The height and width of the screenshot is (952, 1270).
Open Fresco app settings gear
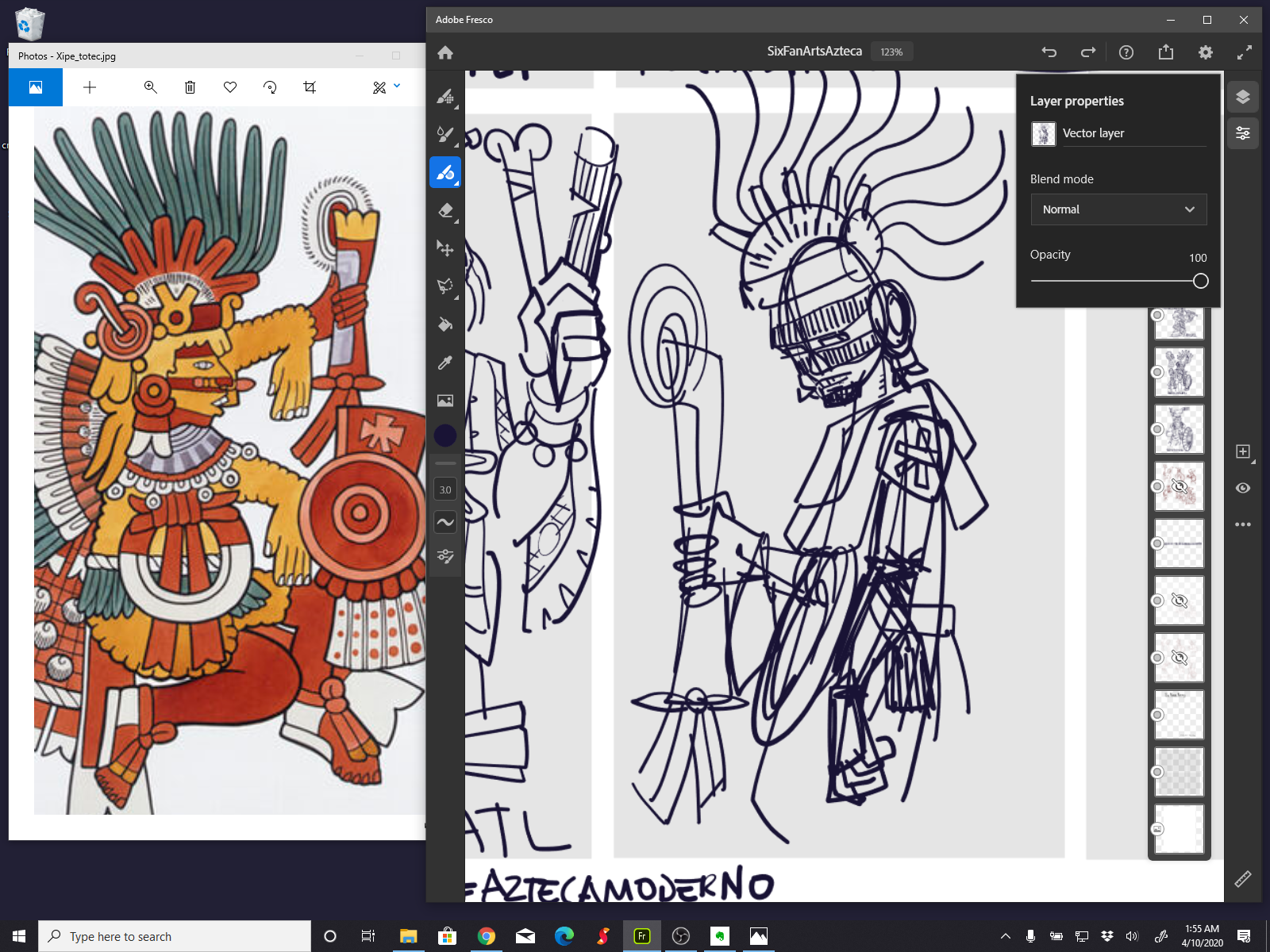pos(1206,52)
